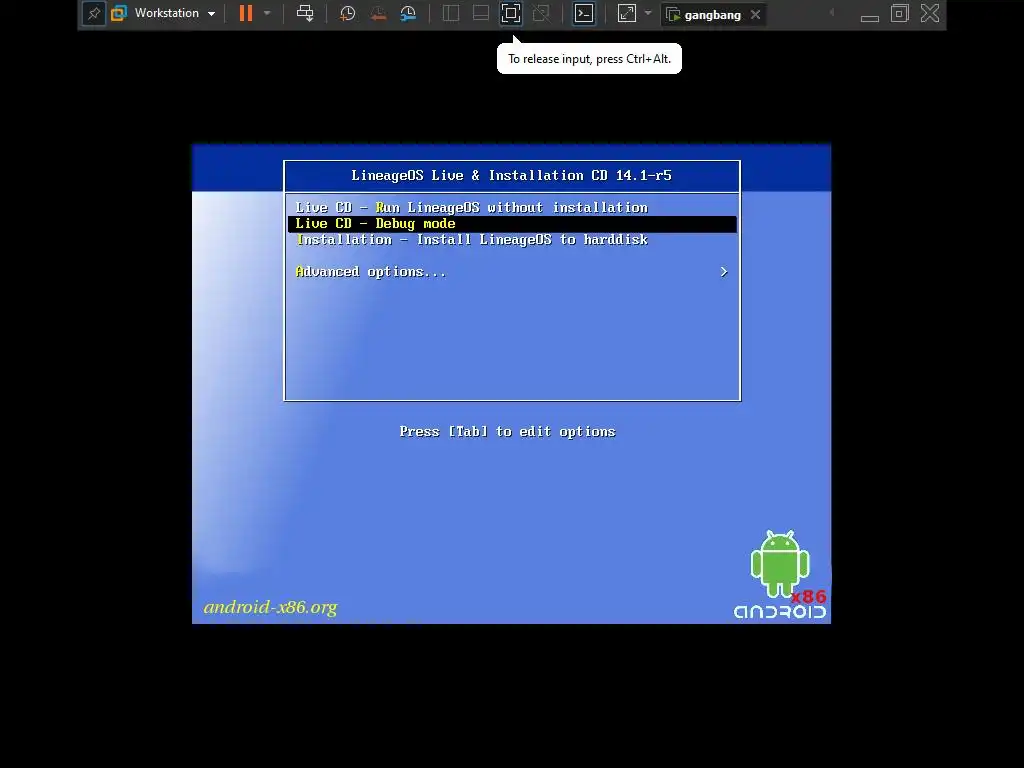Image resolution: width=1024 pixels, height=768 pixels.
Task: Open Advanced options submenu
Action: pyautogui.click(x=512, y=272)
